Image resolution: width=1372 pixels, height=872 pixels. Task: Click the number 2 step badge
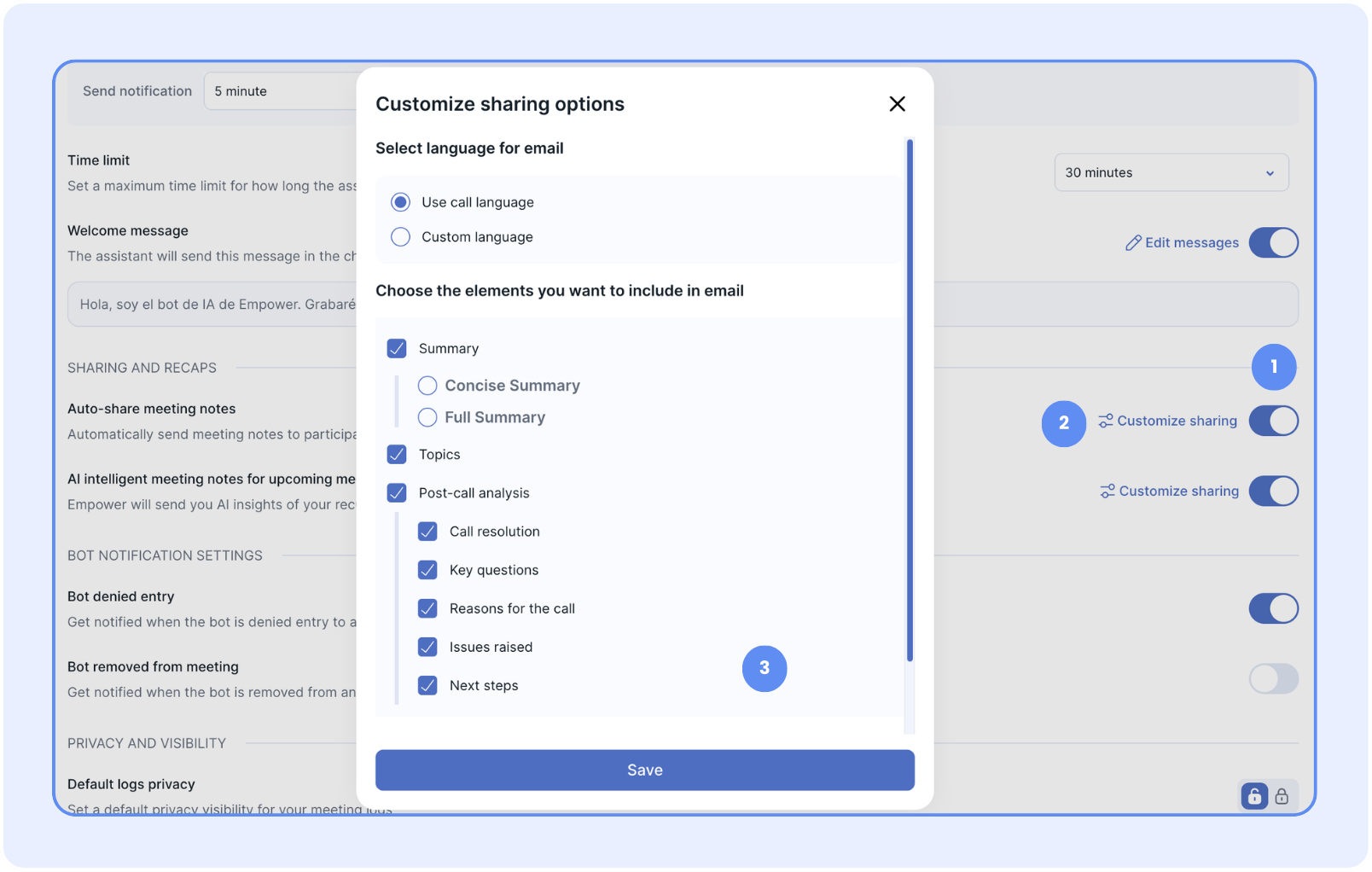tap(1063, 423)
